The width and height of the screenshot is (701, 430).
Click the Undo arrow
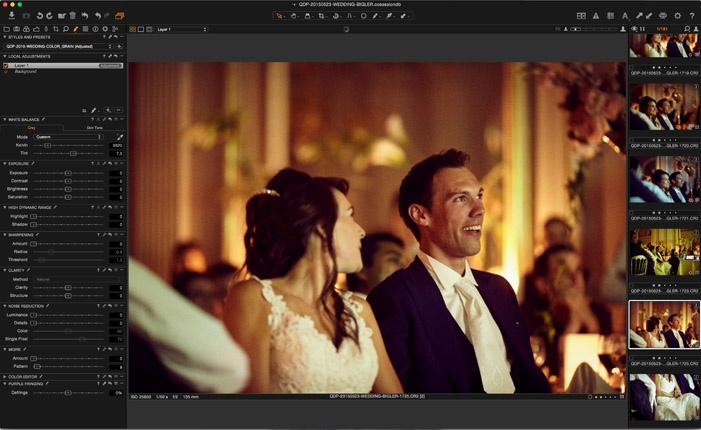click(x=98, y=16)
